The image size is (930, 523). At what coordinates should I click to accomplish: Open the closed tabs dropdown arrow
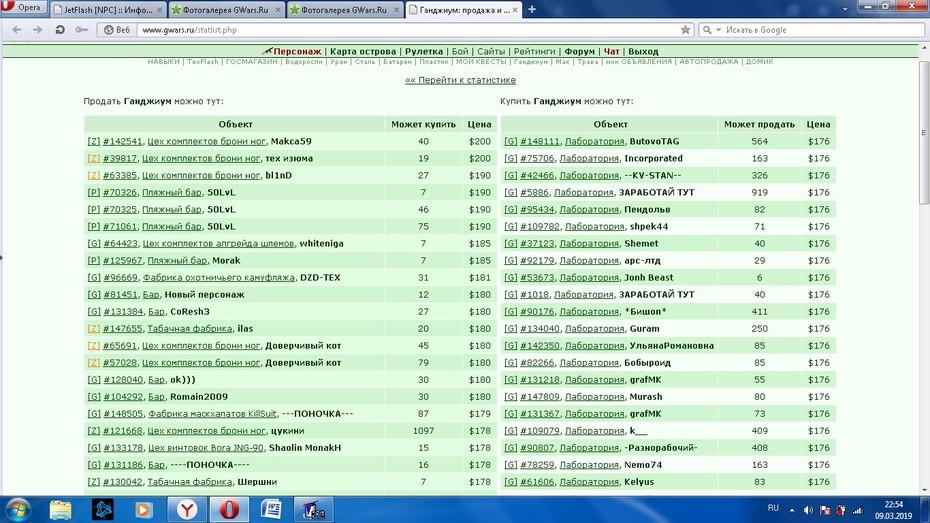pos(845,9)
